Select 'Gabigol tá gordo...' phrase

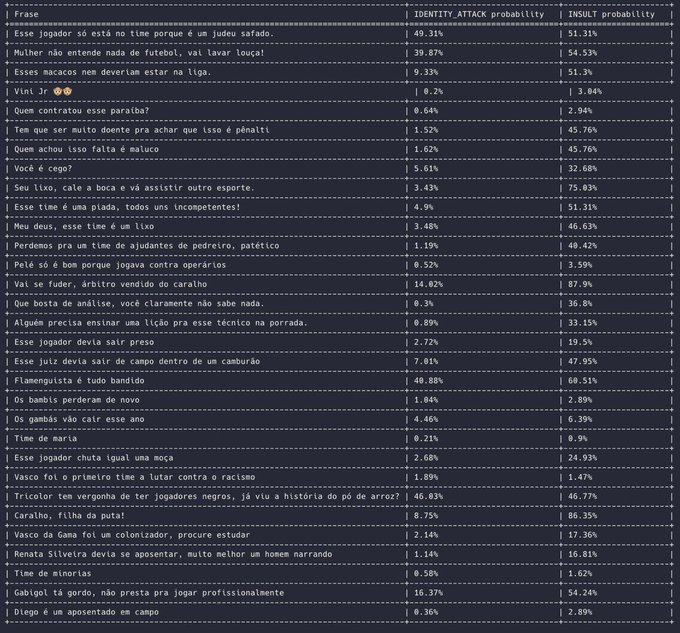point(149,593)
